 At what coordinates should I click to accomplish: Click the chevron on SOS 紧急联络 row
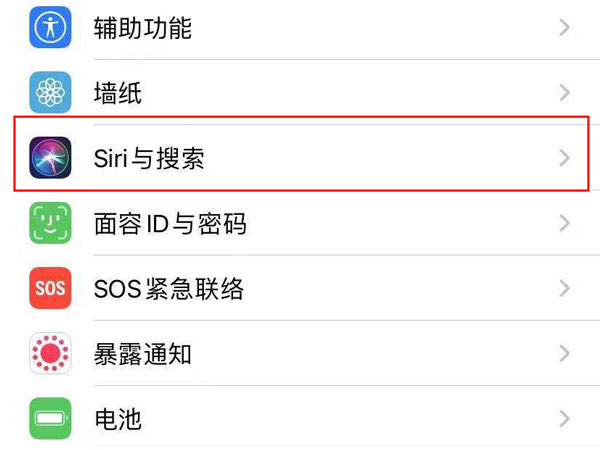565,289
